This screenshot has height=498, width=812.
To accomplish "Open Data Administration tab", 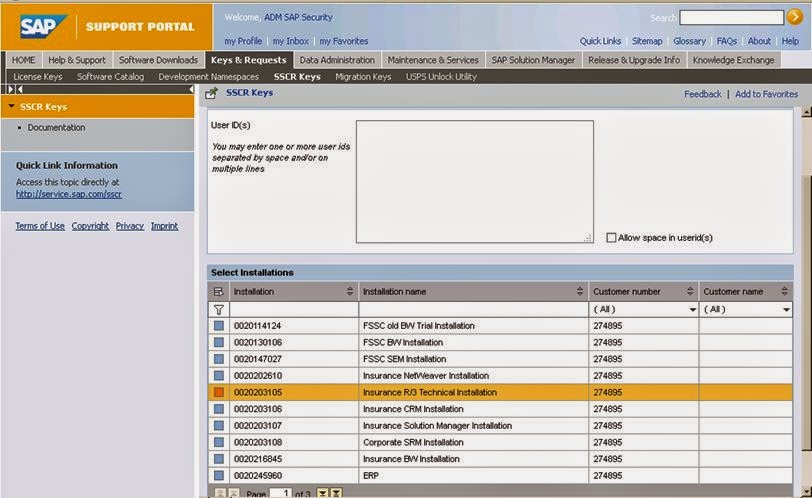I will [337, 60].
